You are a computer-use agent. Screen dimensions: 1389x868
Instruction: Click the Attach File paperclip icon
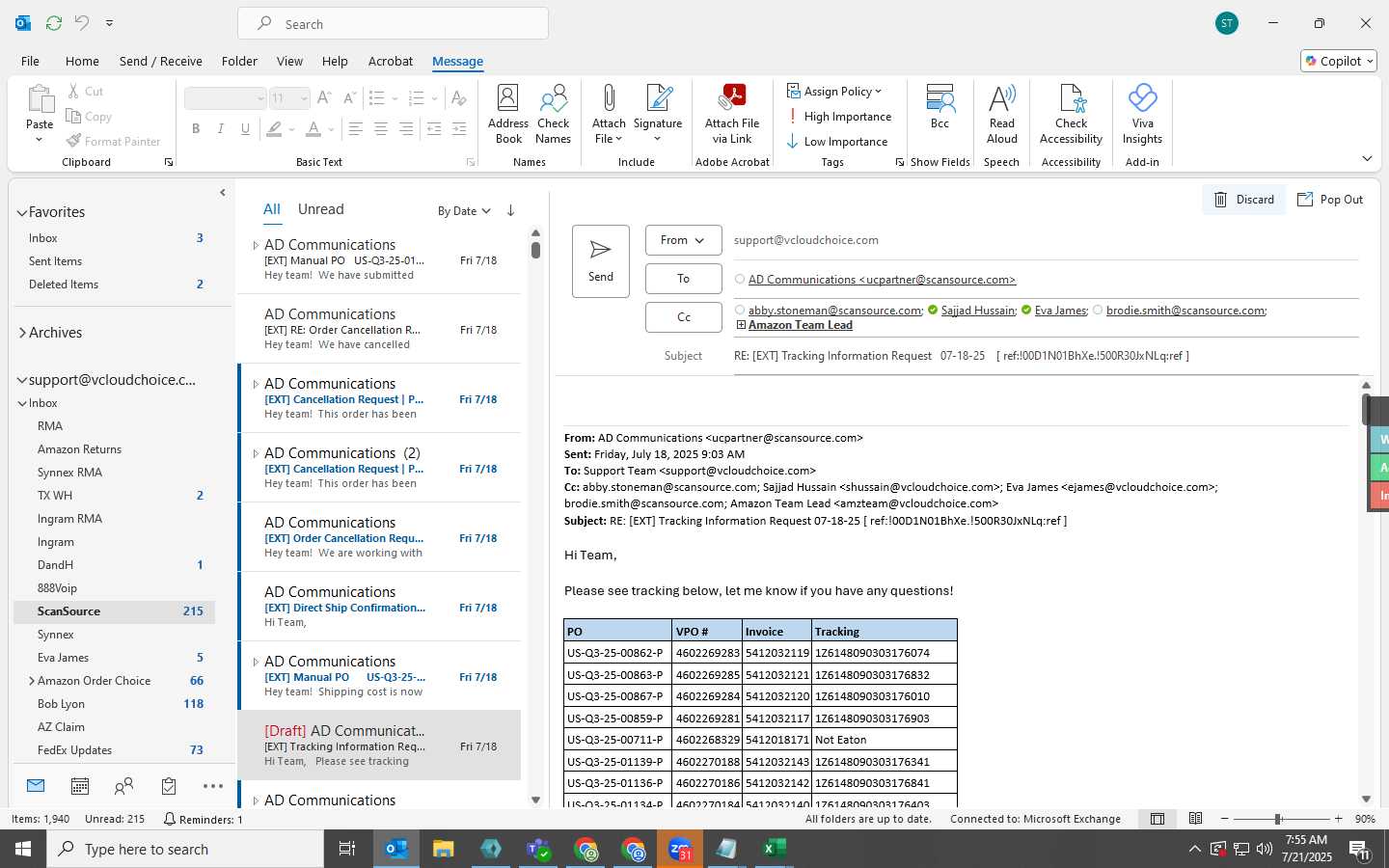pyautogui.click(x=609, y=98)
